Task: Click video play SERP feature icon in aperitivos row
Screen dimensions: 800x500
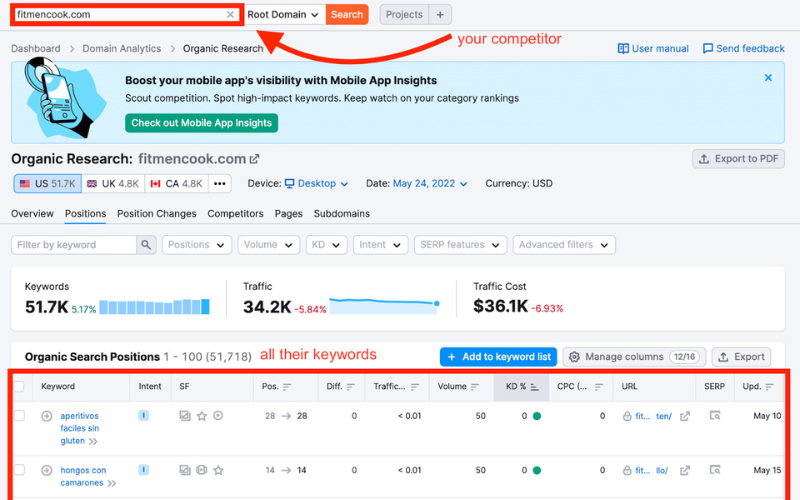Action: pos(218,415)
